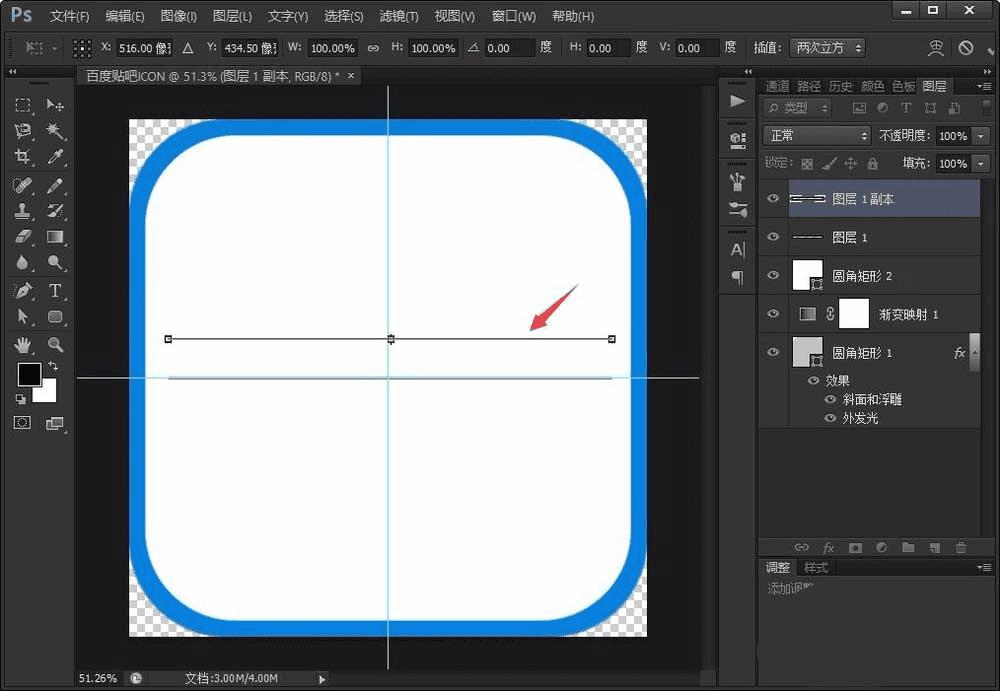
Task: Select the Magic Wand tool
Action: coord(55,131)
